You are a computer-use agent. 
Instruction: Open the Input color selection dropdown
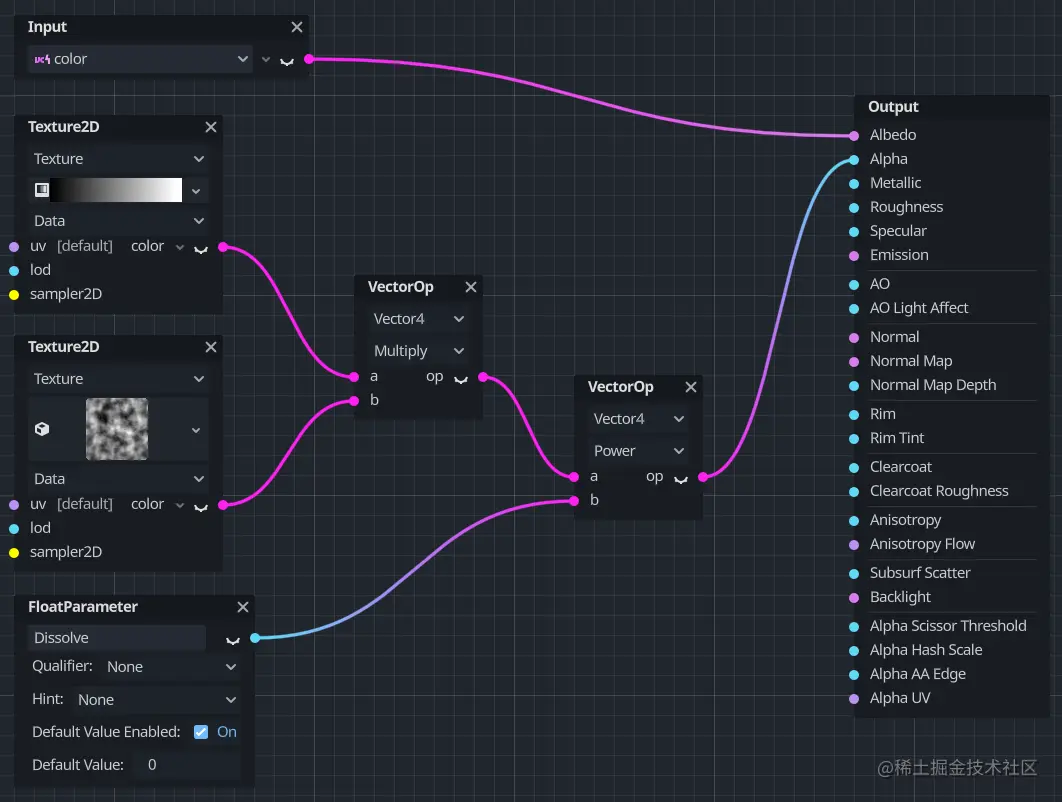(x=140, y=59)
